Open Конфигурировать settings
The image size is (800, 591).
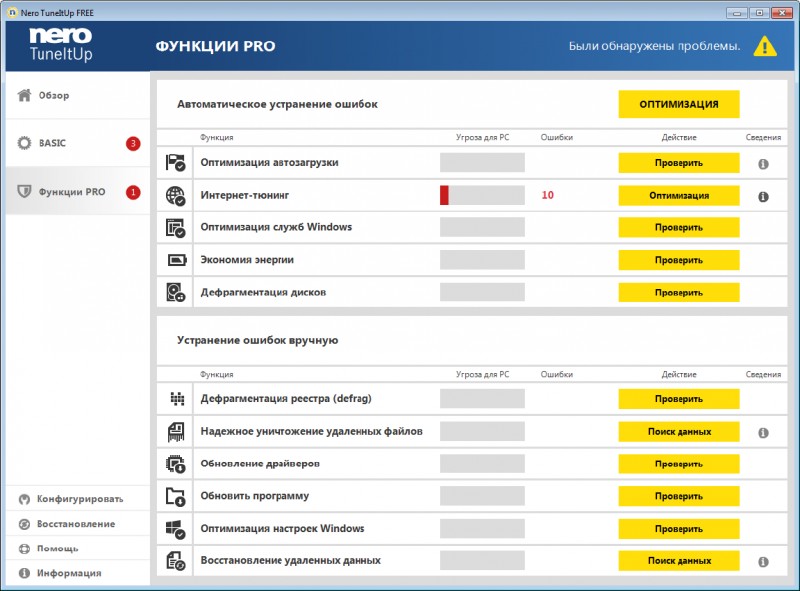tap(80, 498)
